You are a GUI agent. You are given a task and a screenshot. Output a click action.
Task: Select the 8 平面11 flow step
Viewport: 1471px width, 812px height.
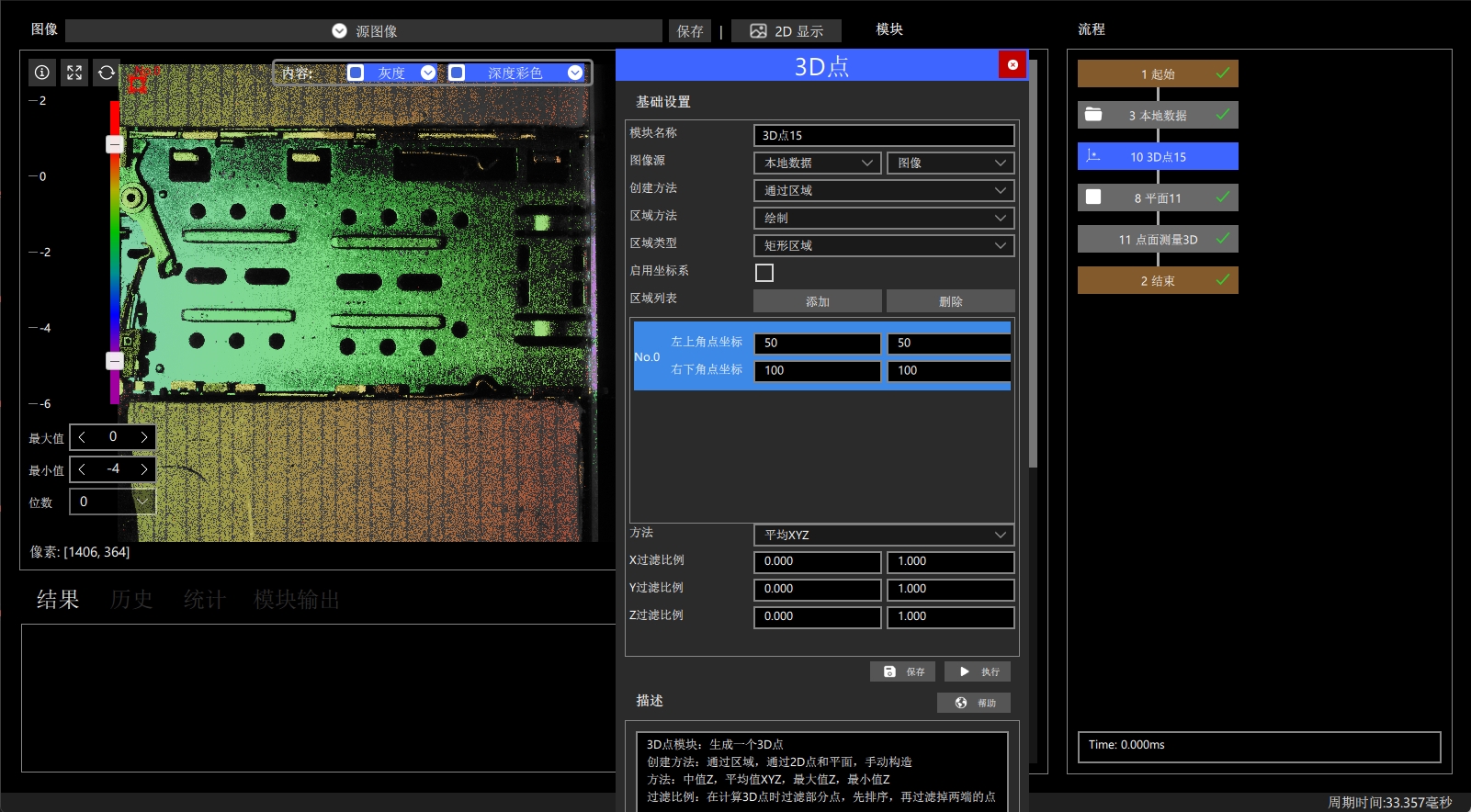pos(1158,197)
